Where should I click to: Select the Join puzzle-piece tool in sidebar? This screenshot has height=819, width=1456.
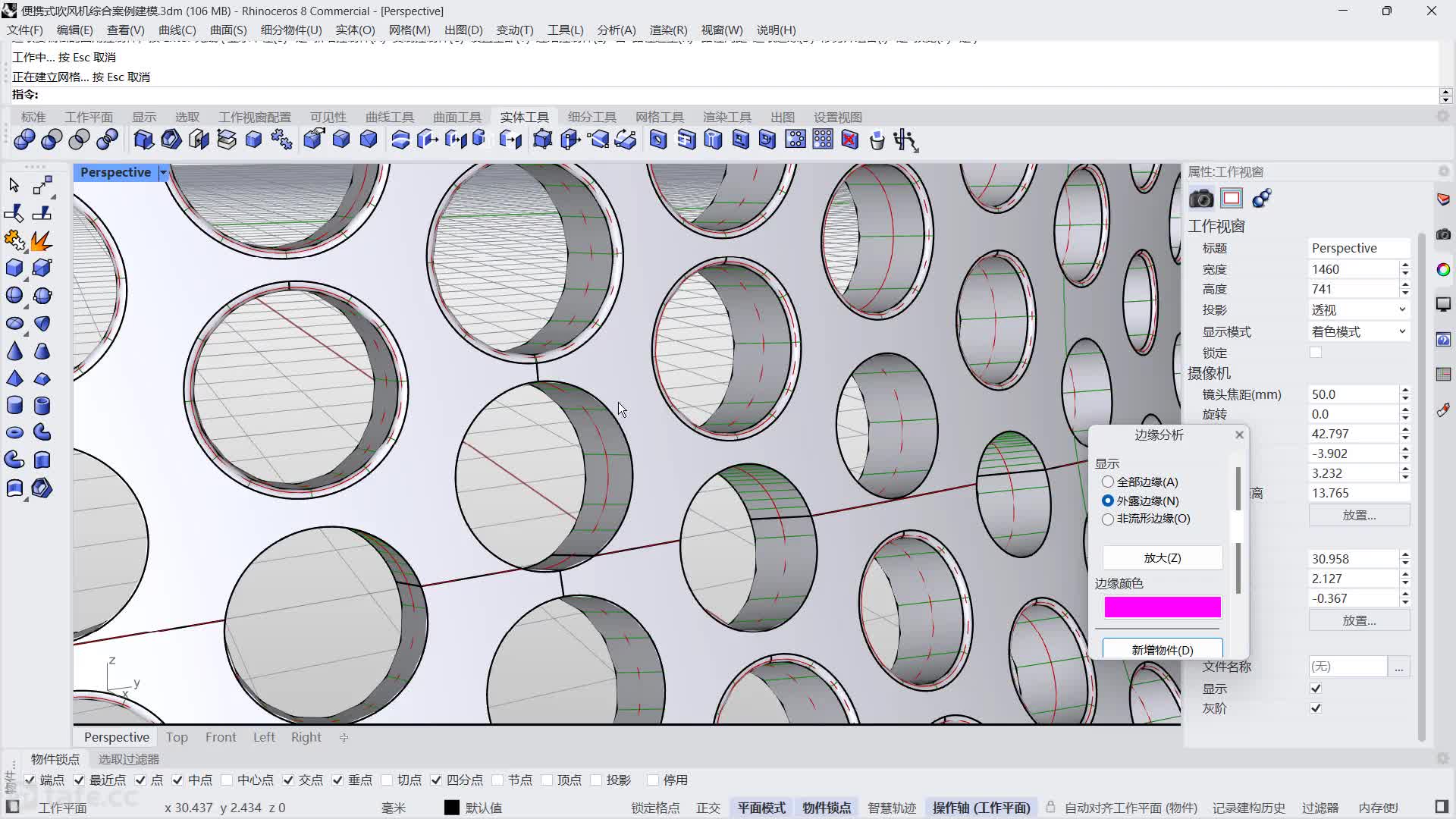(14, 241)
